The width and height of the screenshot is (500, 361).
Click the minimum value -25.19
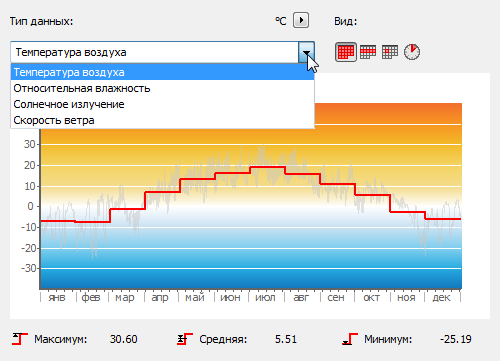click(x=456, y=339)
